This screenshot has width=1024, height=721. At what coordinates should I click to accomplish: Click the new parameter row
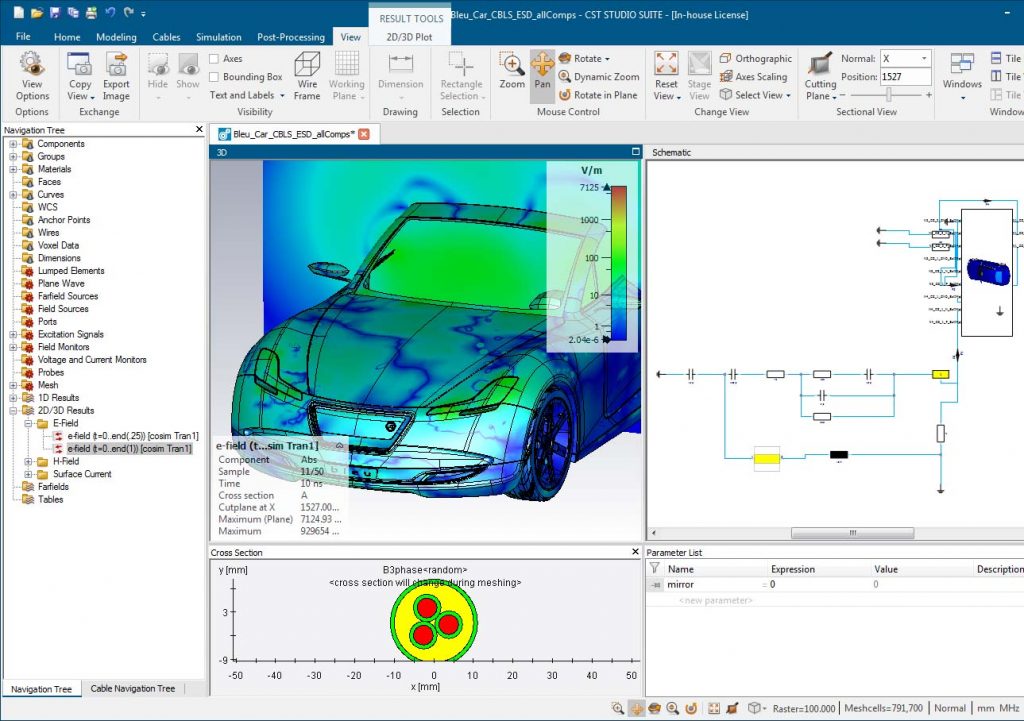point(715,600)
